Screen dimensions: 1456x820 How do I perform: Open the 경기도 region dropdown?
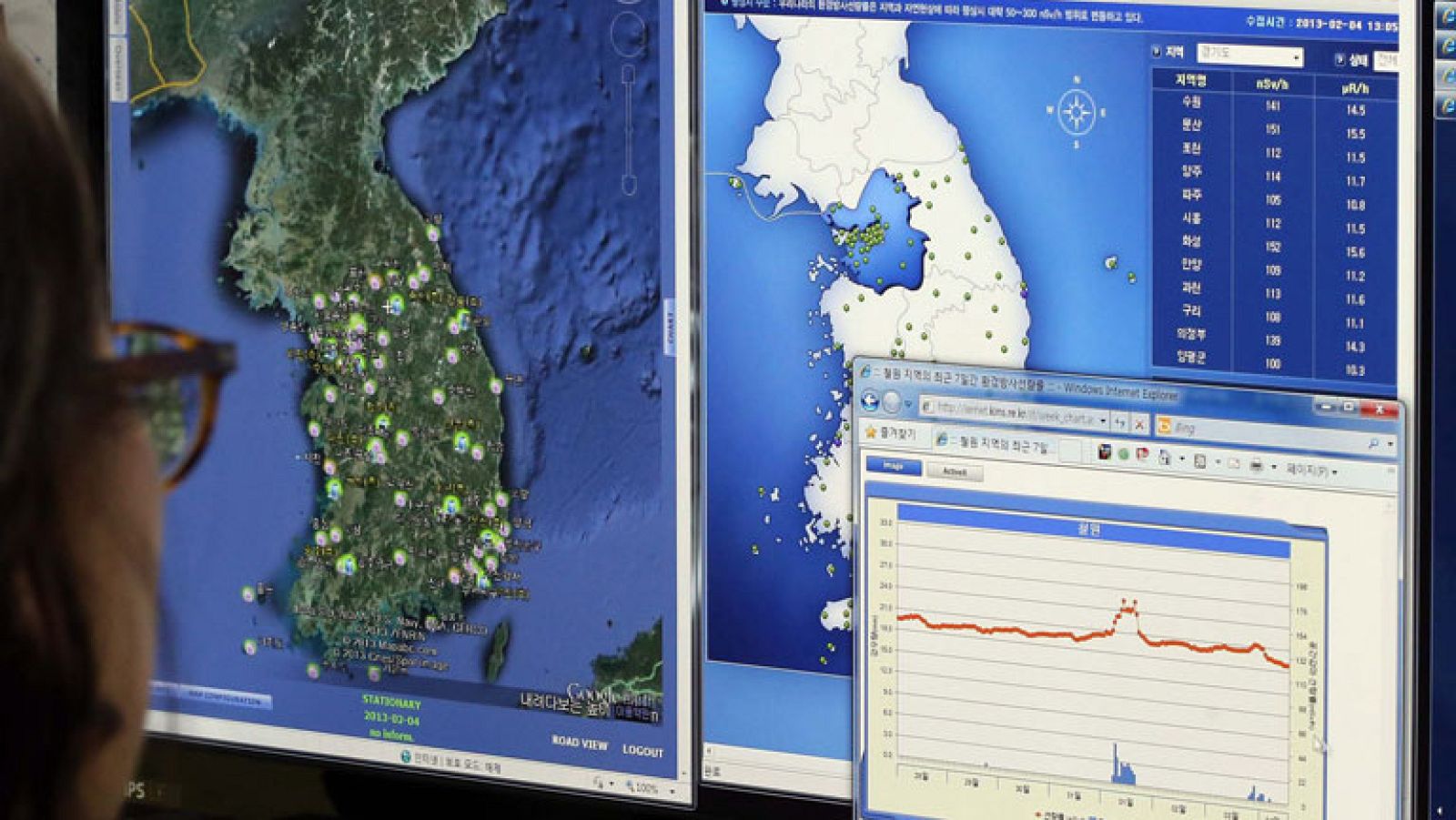coord(1296,57)
